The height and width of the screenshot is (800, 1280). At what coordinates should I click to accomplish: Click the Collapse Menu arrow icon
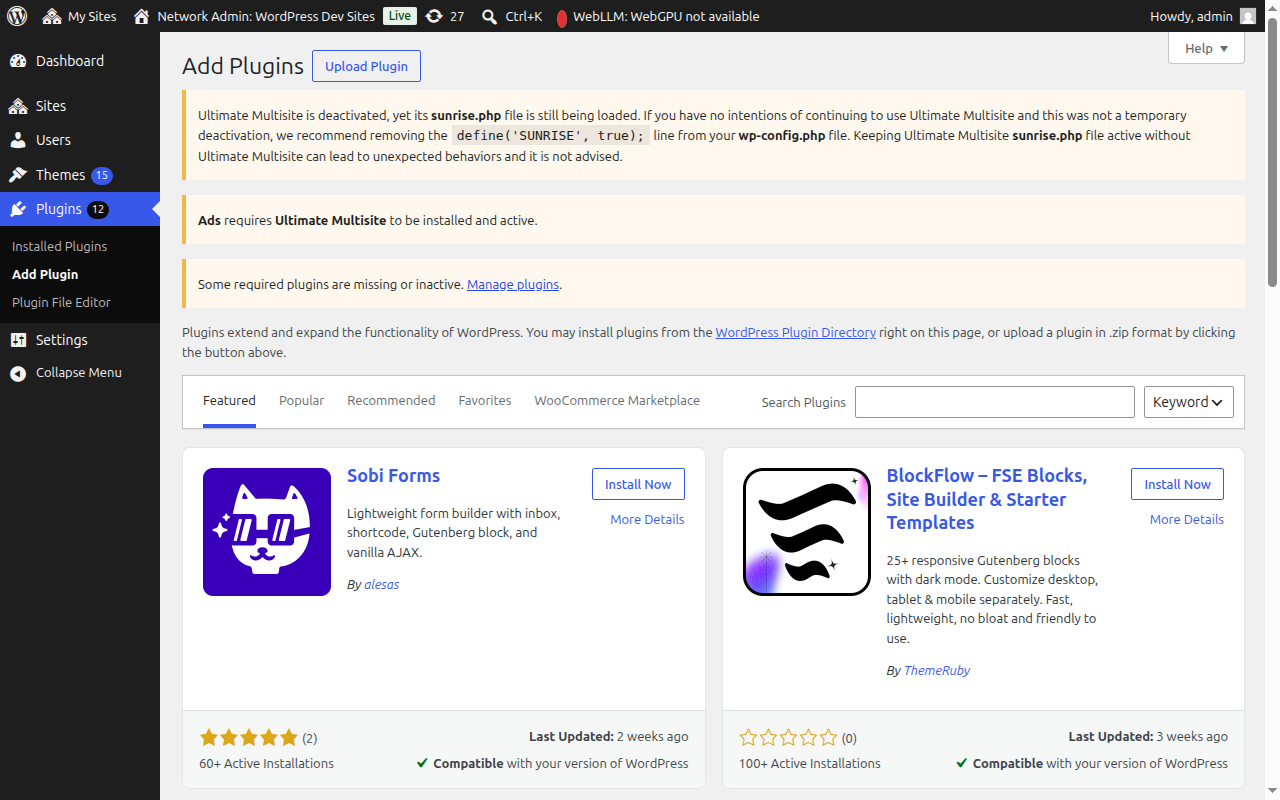pos(18,373)
